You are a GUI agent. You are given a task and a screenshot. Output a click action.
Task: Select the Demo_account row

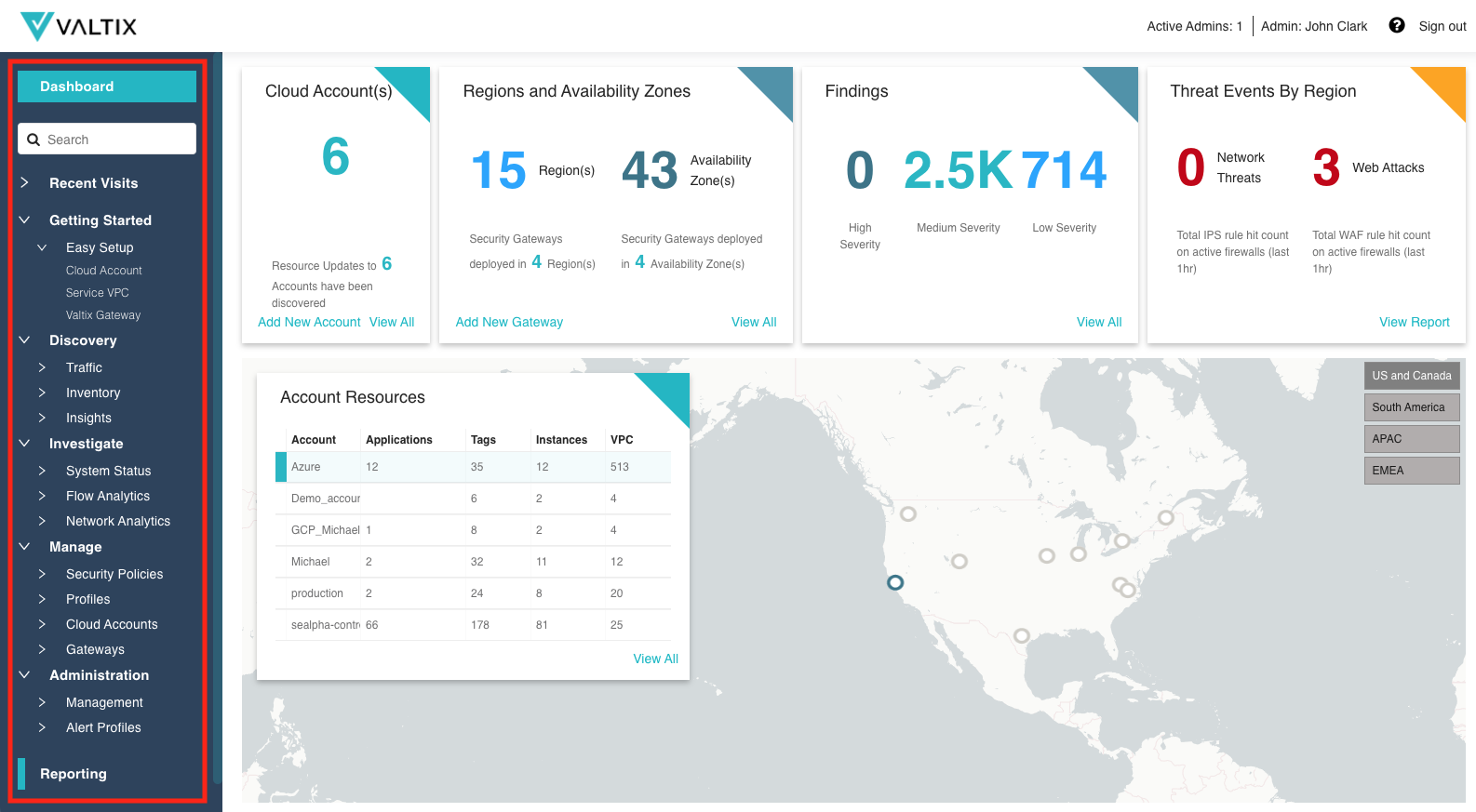pyautogui.click(x=473, y=499)
